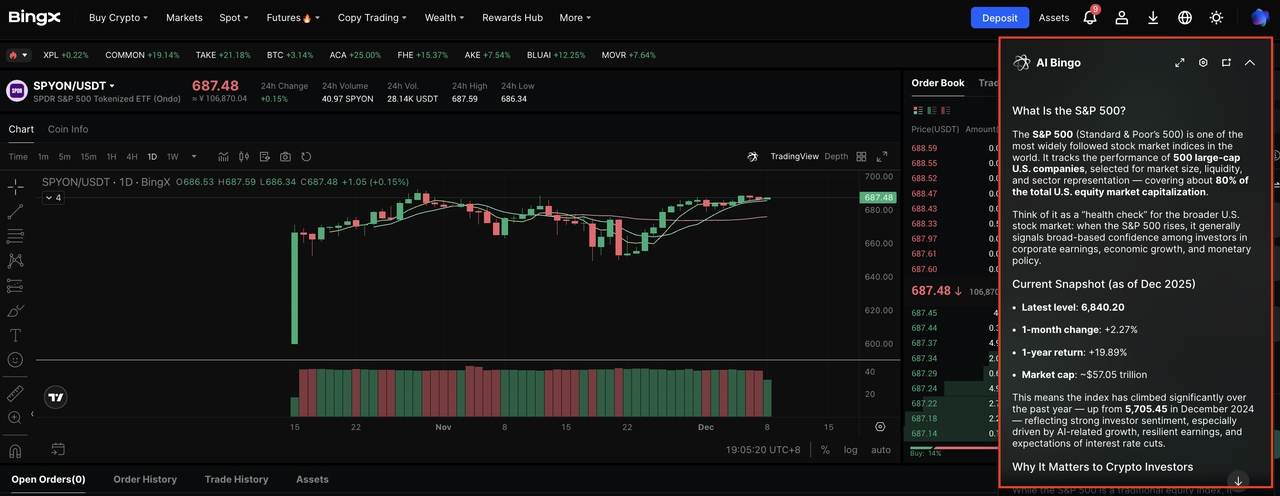Open AI Bingo settings icon
The width and height of the screenshot is (1280, 496).
point(1203,63)
